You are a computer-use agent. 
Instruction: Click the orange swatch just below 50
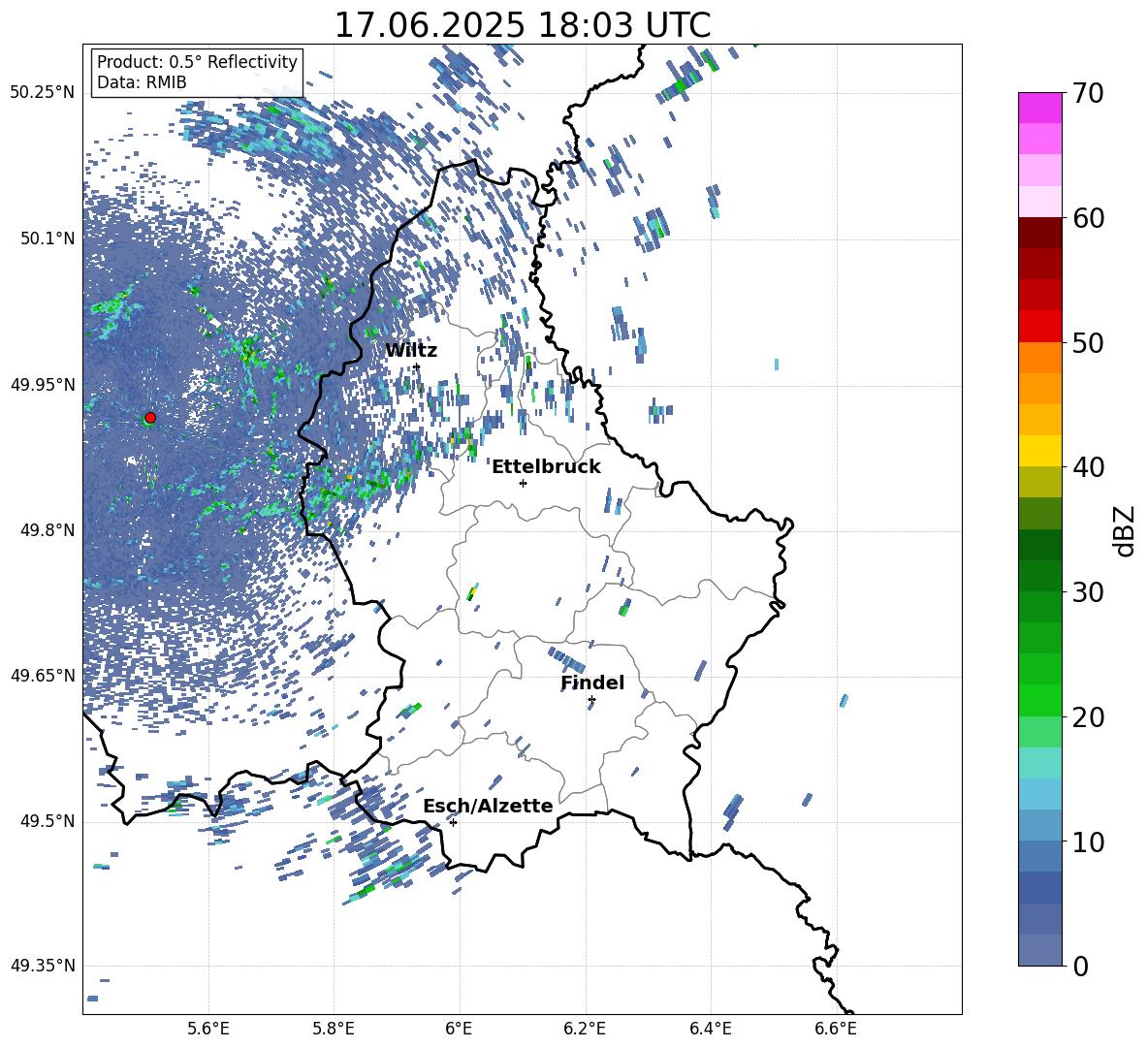[x=1039, y=357]
